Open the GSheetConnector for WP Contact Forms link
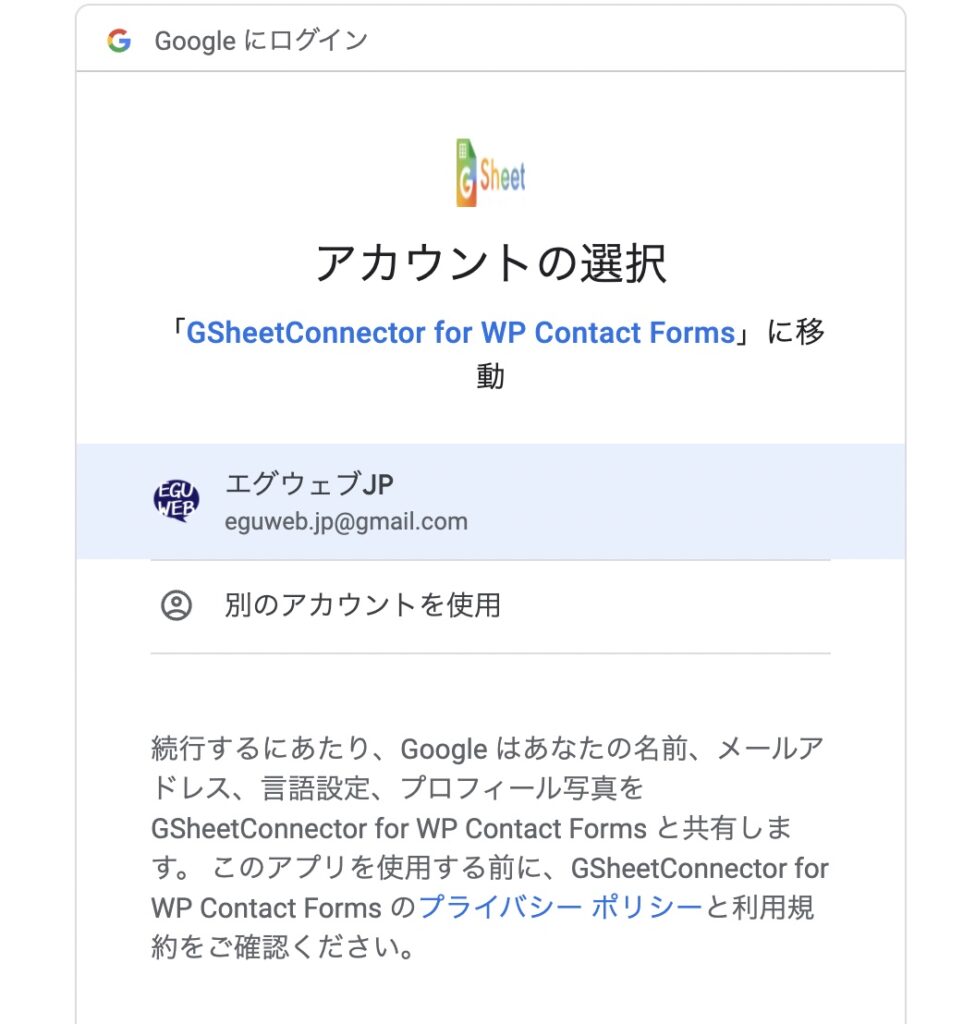 (x=461, y=333)
